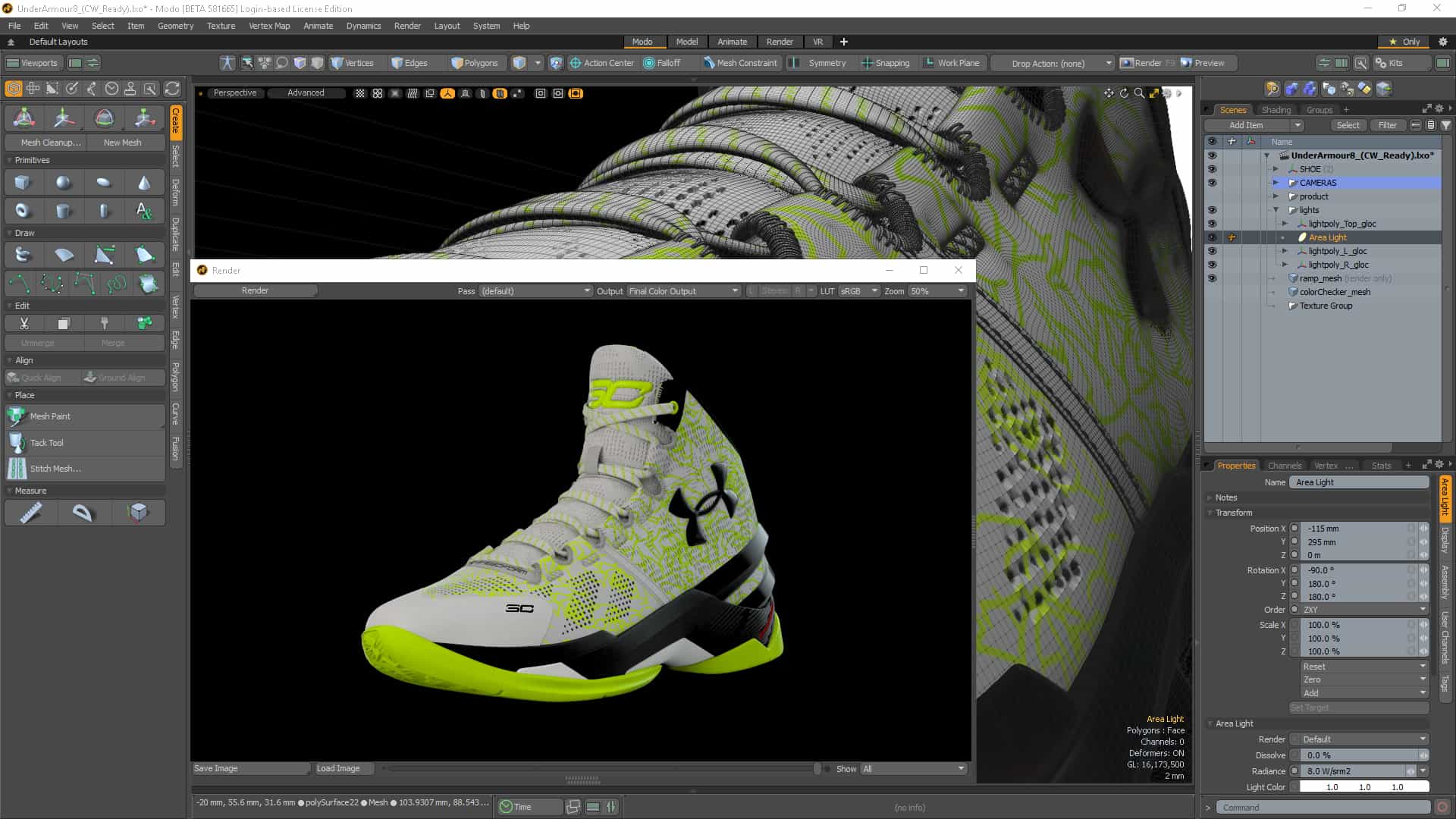Click the text primitive tool icon
This screenshot has height=819, width=1456.
click(144, 211)
